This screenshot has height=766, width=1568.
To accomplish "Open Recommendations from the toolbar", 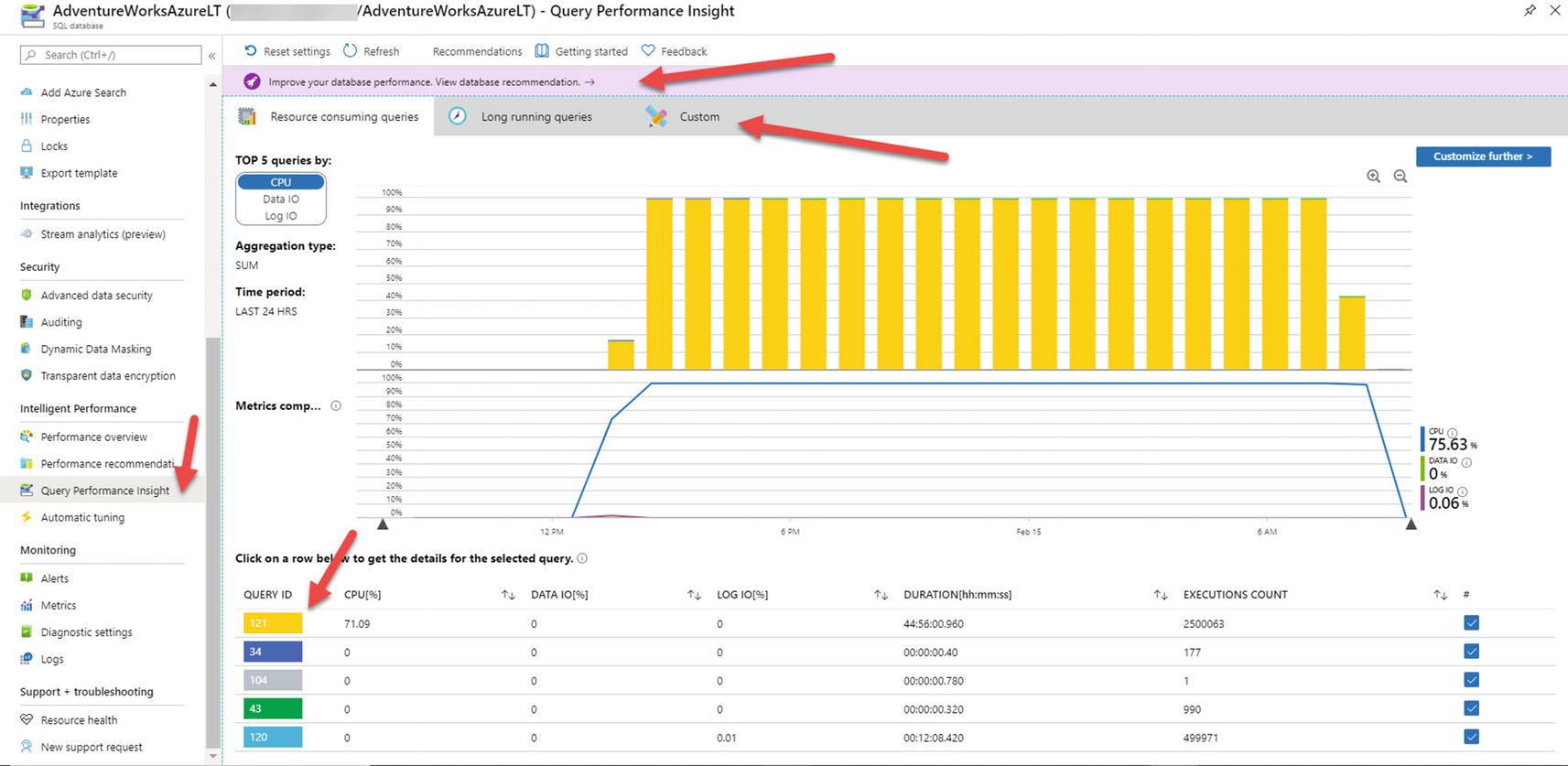I will point(477,51).
